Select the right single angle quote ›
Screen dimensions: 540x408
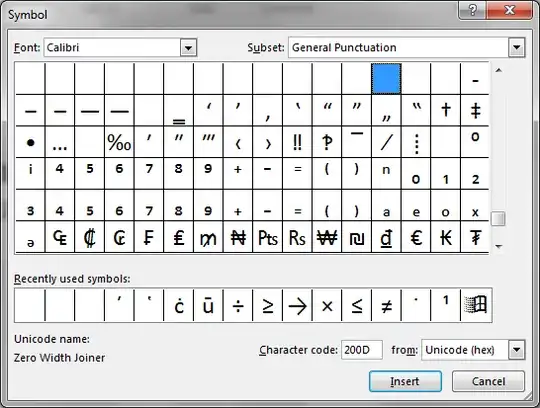(267, 142)
